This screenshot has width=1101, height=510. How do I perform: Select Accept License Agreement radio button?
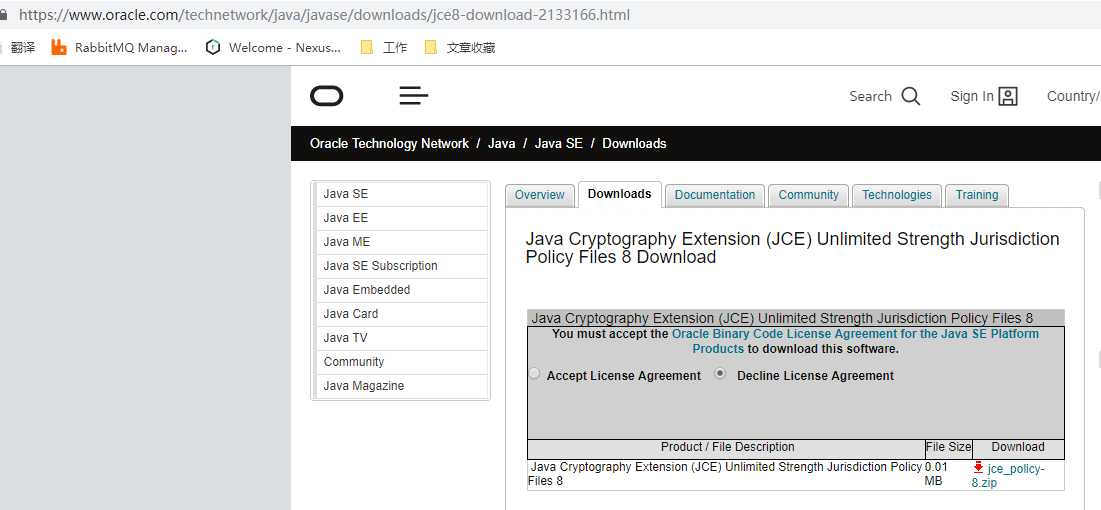(x=535, y=374)
